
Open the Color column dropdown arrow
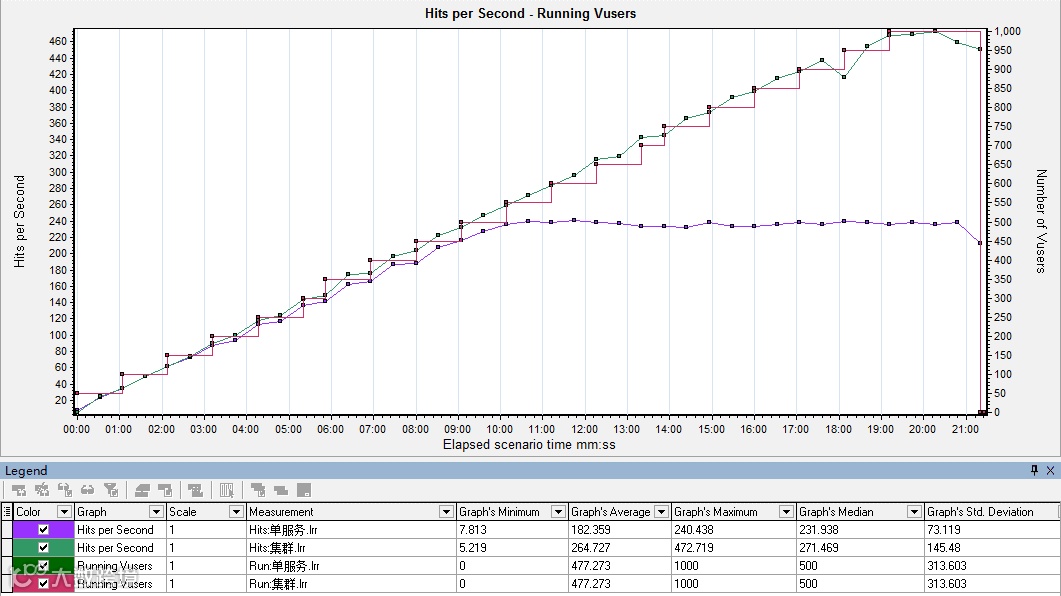(x=64, y=511)
